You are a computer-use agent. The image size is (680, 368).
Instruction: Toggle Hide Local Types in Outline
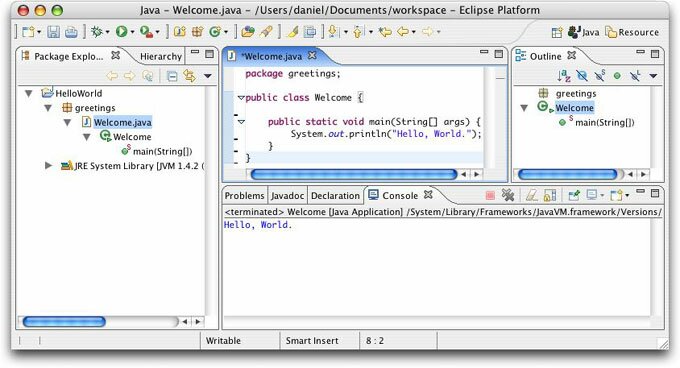(x=635, y=76)
